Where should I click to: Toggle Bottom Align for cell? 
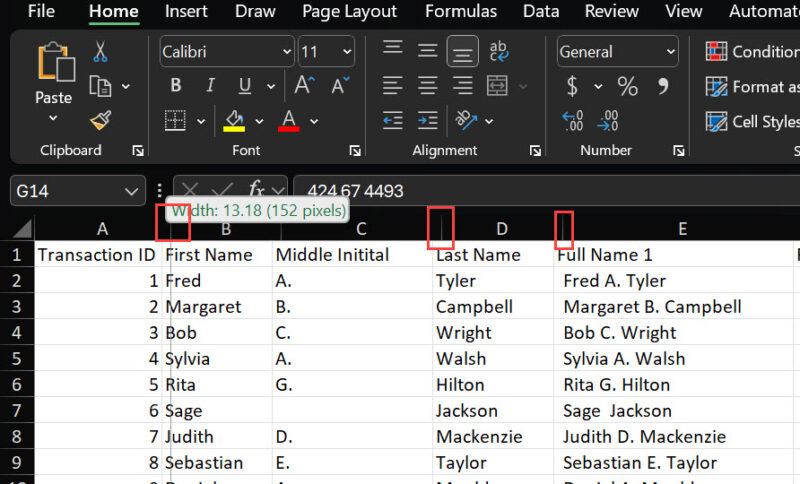462,52
